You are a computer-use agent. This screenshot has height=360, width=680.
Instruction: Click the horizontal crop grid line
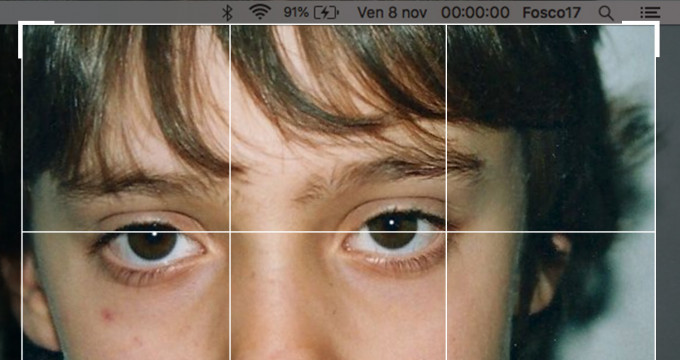click(x=338, y=232)
